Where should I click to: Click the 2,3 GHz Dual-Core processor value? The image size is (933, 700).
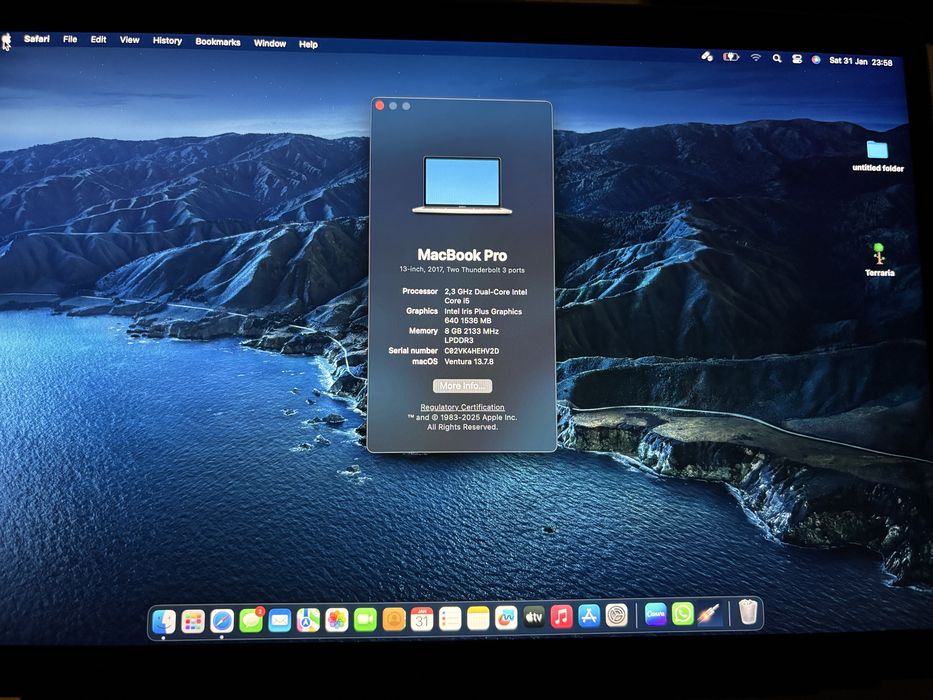(x=486, y=296)
